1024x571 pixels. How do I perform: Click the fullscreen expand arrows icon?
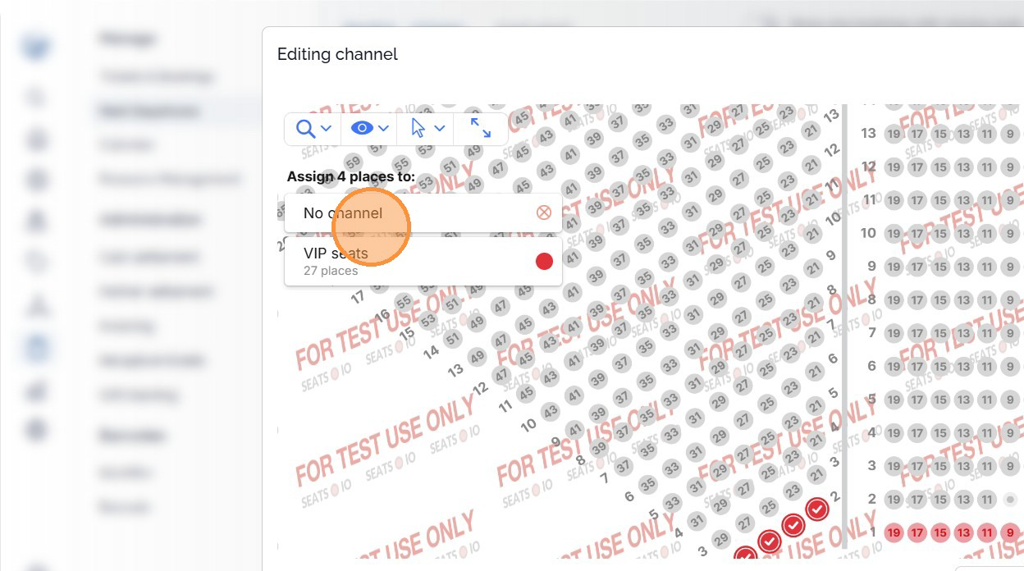(x=481, y=128)
